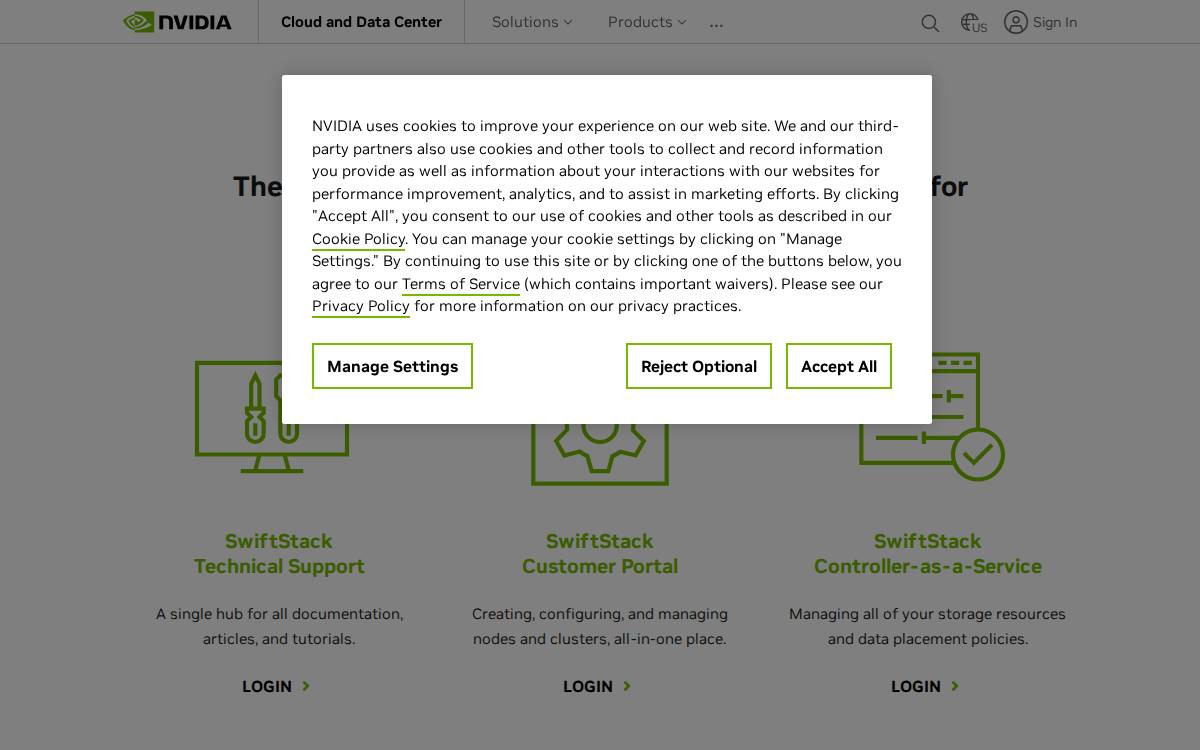This screenshot has width=1200, height=750.
Task: Expand the Solutions dropdown menu
Action: tap(532, 22)
